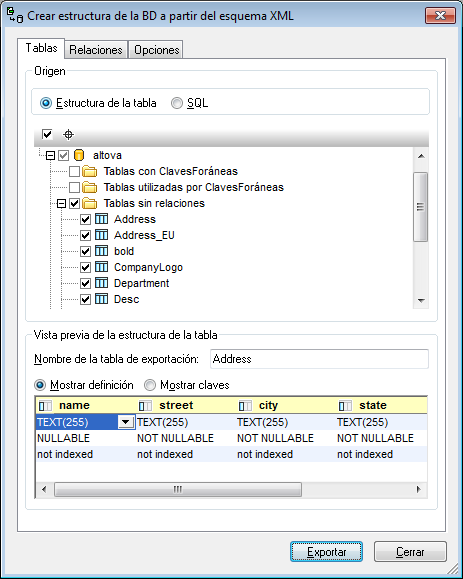The image size is (463, 579).
Task: Select the Address tree row
Action: pos(135,219)
